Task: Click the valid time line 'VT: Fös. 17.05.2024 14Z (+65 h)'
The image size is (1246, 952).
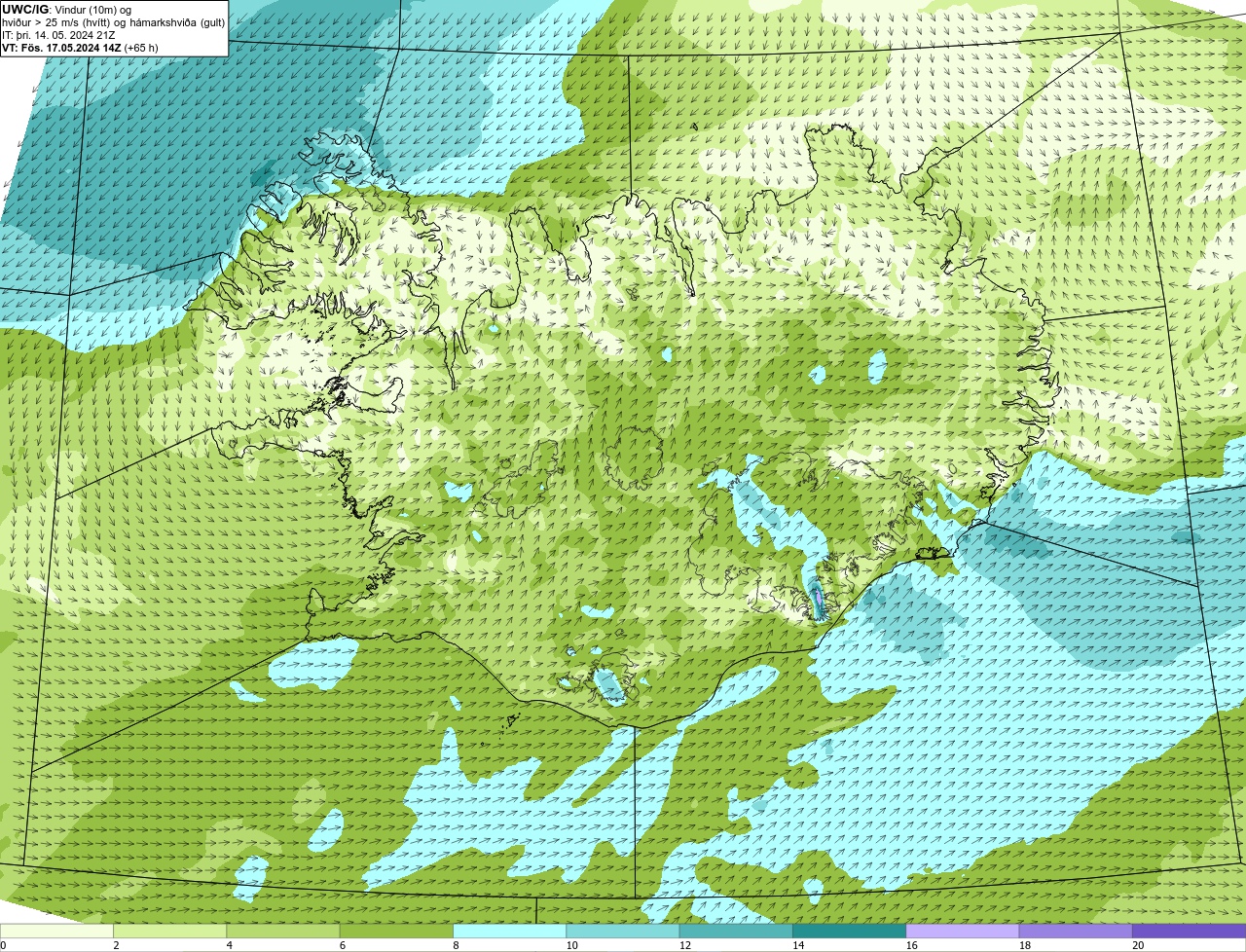Action: 80,48
